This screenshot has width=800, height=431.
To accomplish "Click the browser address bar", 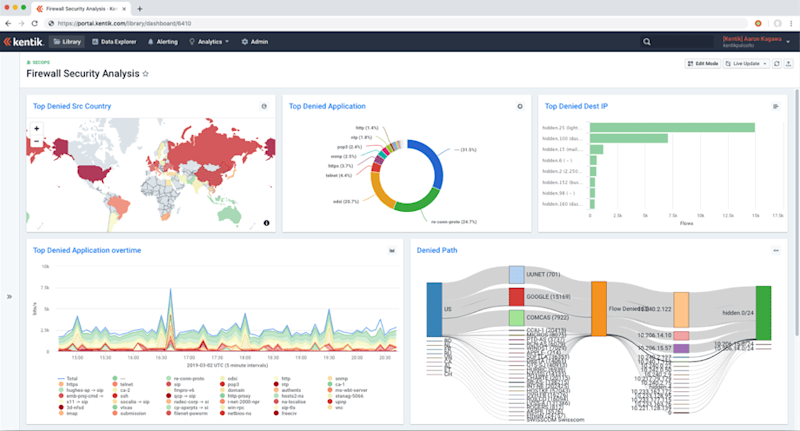I will [395, 23].
